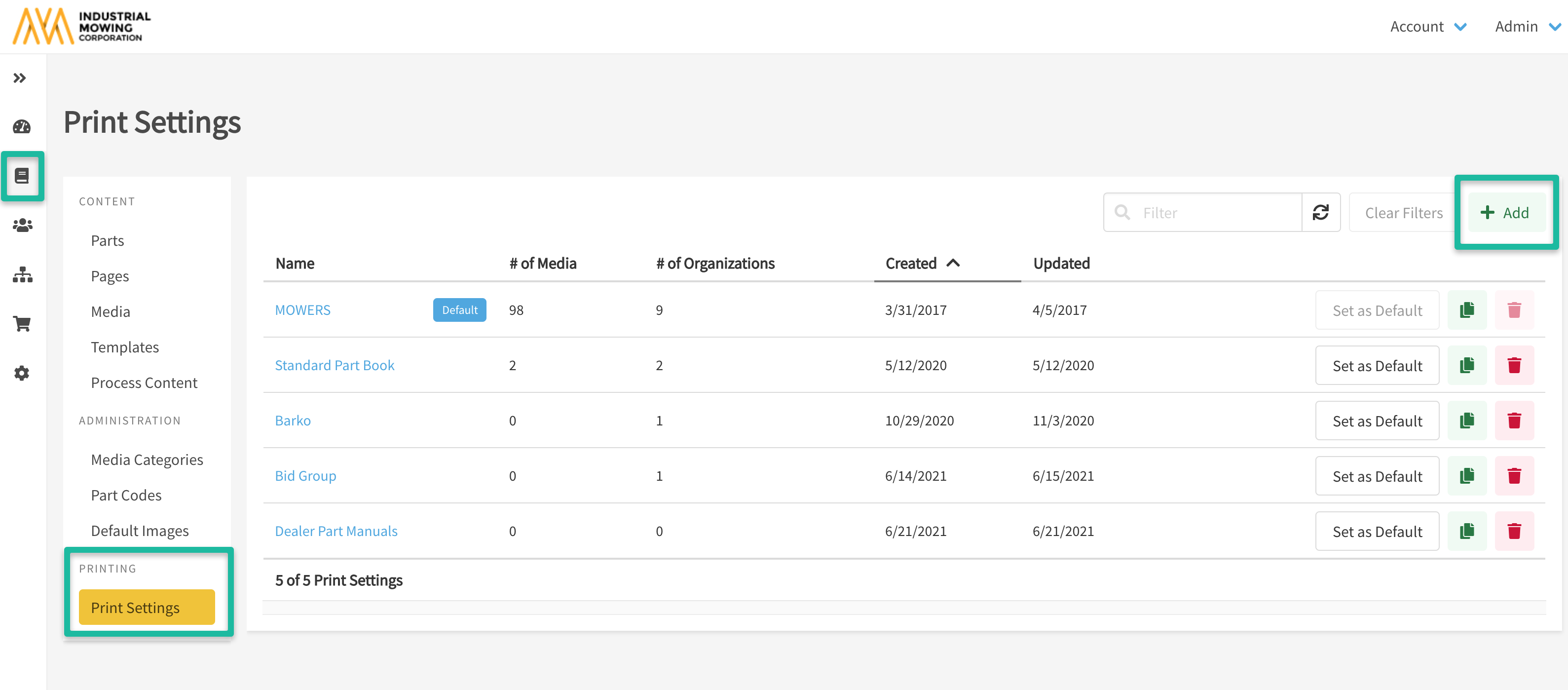Duplicate the Standard Part Book setting
This screenshot has width=1568, height=690.
[1466, 365]
